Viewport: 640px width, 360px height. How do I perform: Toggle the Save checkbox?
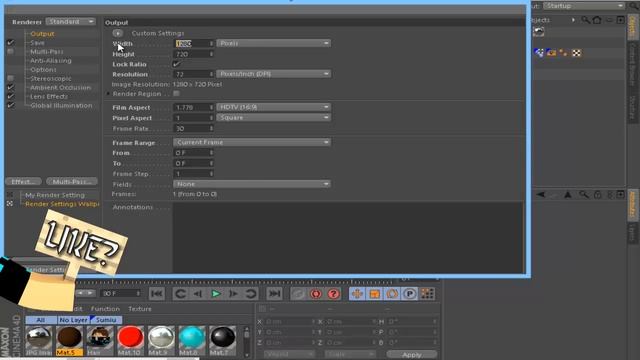coord(11,42)
